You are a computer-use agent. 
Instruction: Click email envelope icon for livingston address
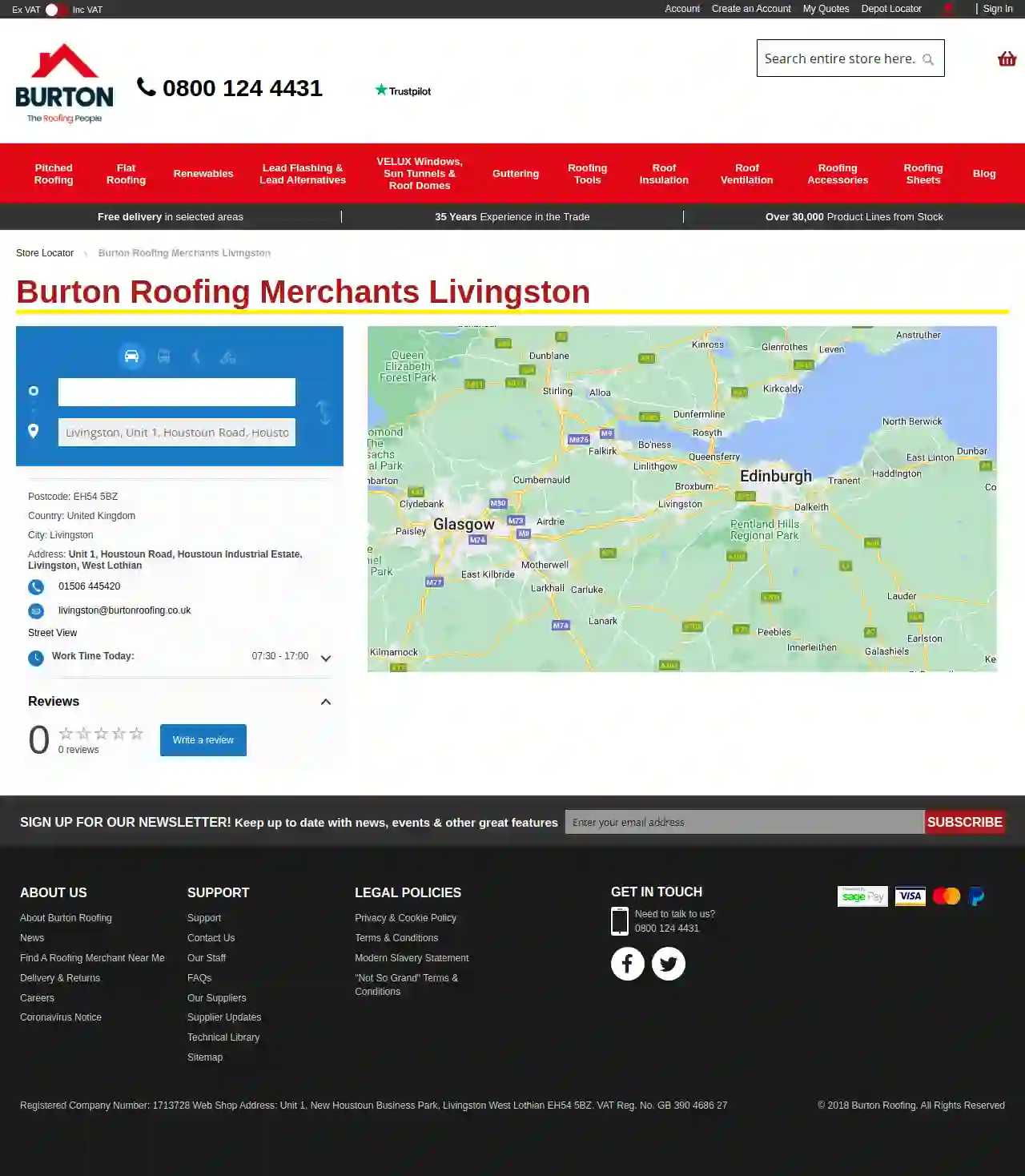(36, 610)
